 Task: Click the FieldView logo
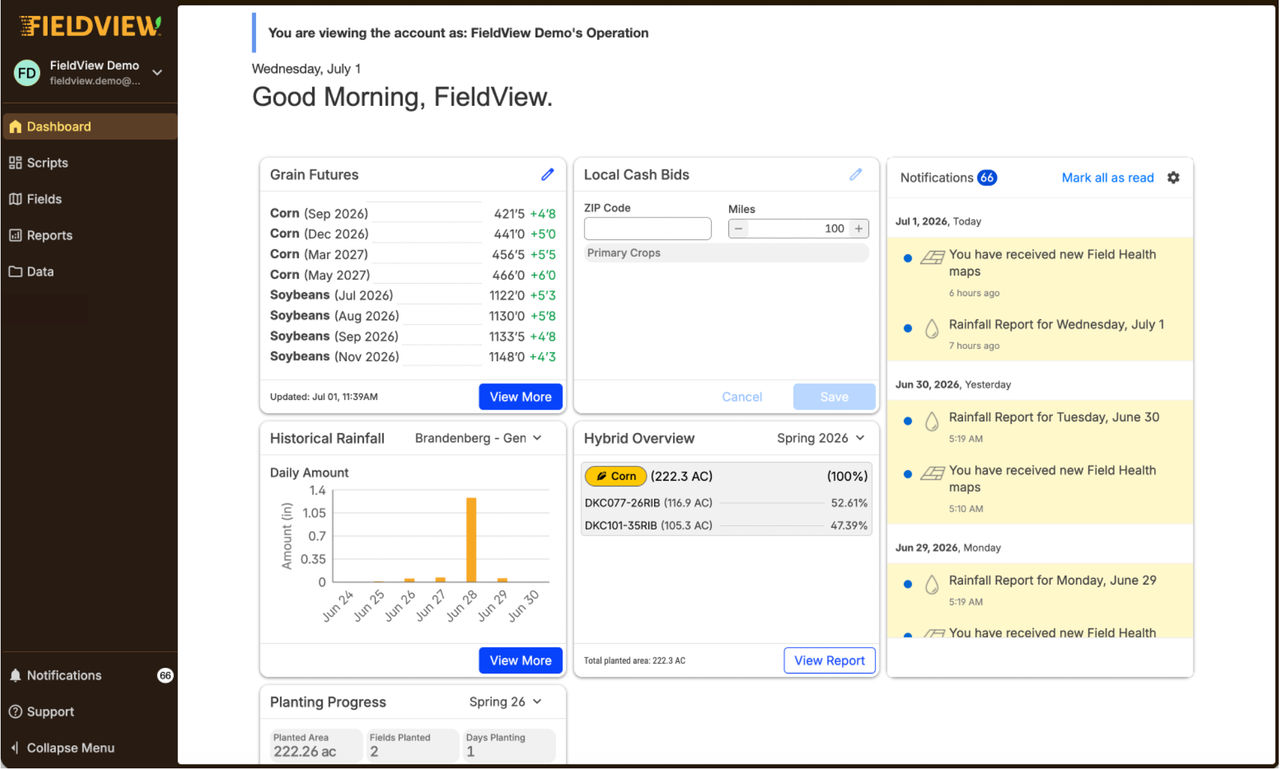point(89,26)
